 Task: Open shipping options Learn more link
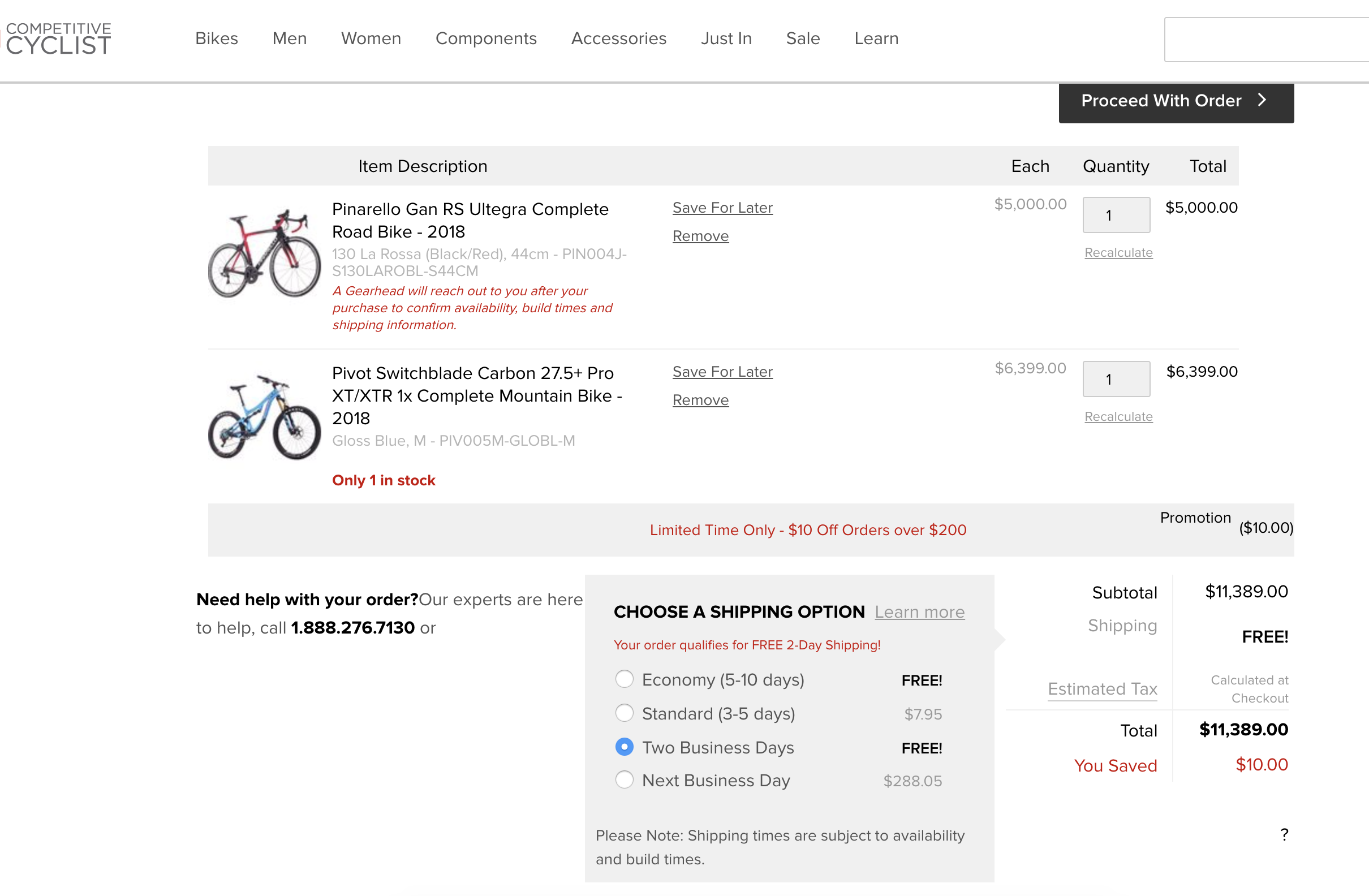tap(919, 612)
